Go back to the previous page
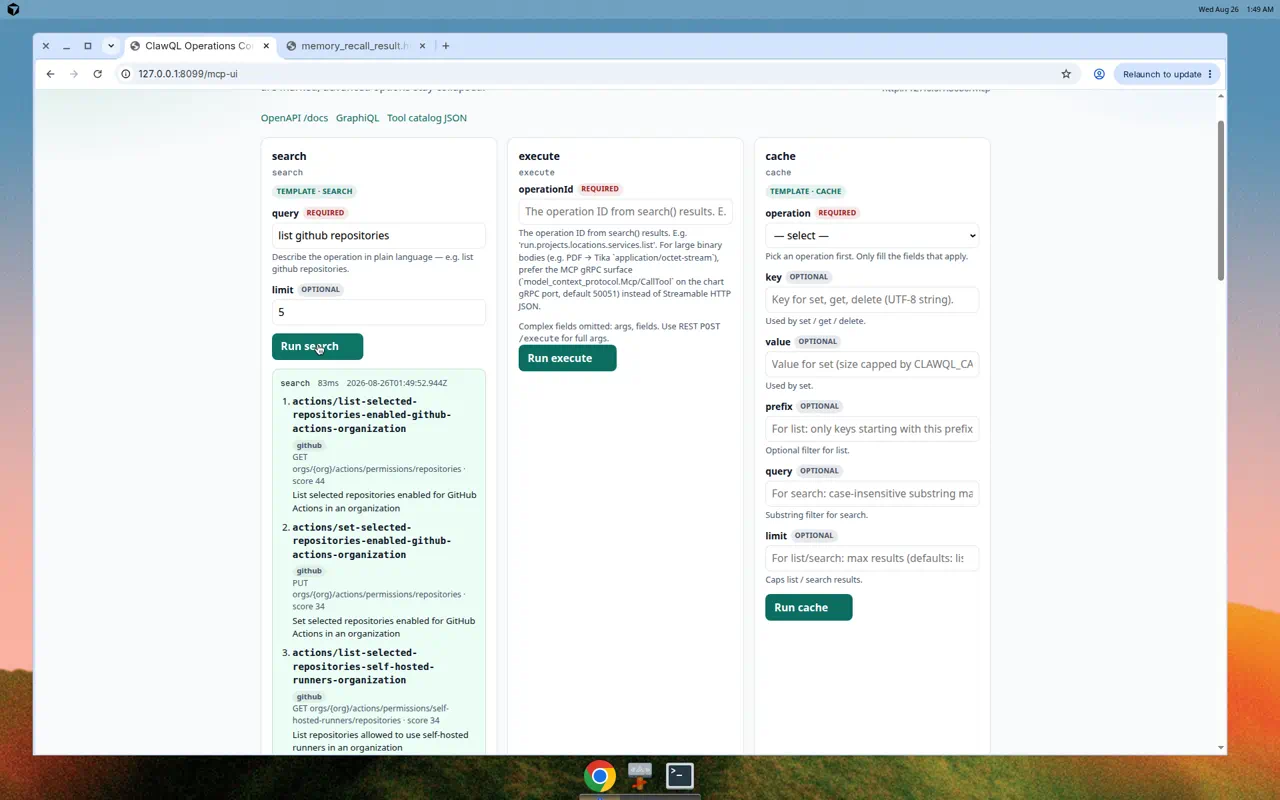 [51, 74]
